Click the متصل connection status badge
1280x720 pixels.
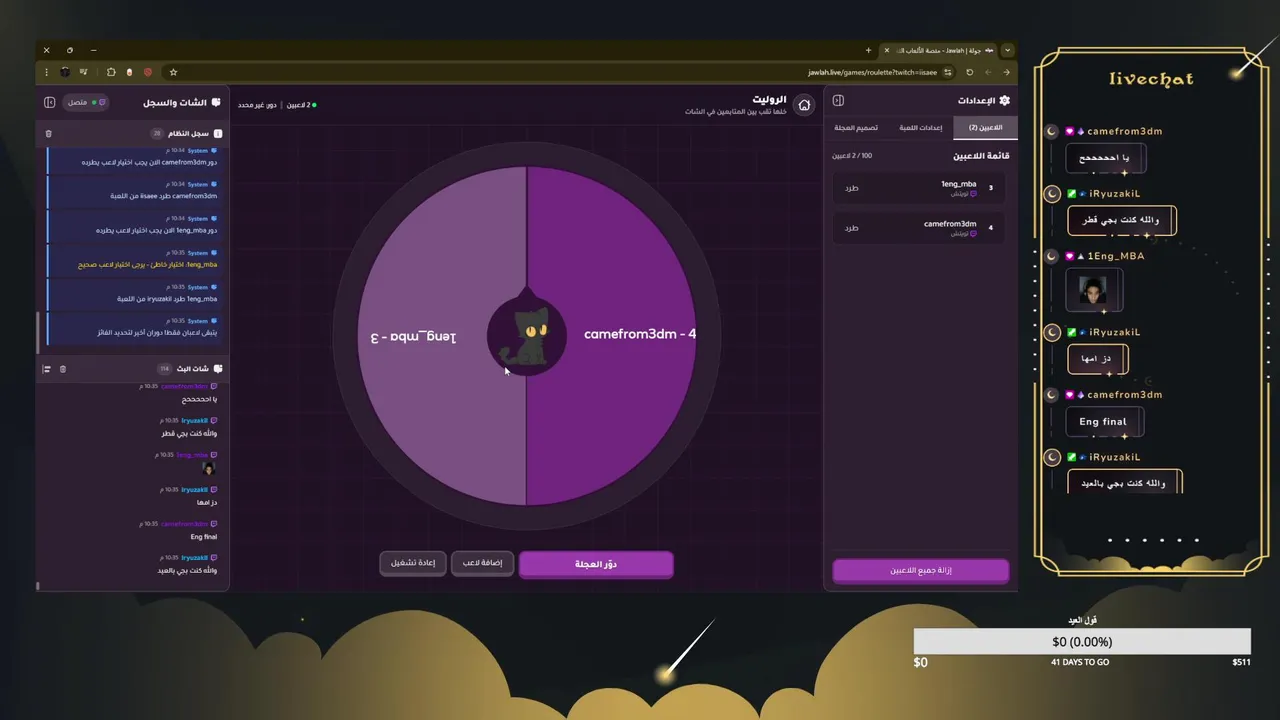tap(87, 102)
